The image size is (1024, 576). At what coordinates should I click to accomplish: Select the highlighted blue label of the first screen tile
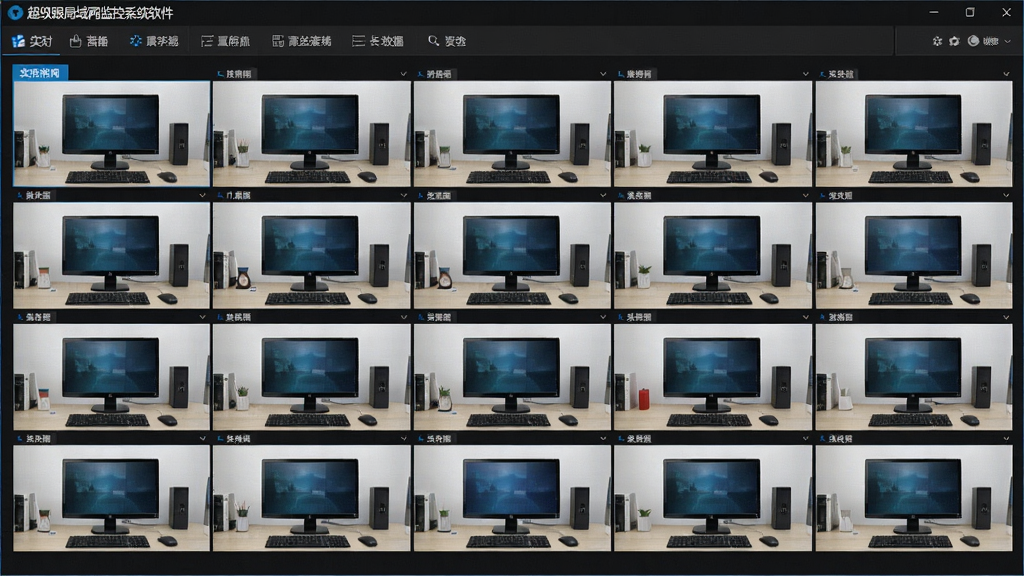[40, 72]
